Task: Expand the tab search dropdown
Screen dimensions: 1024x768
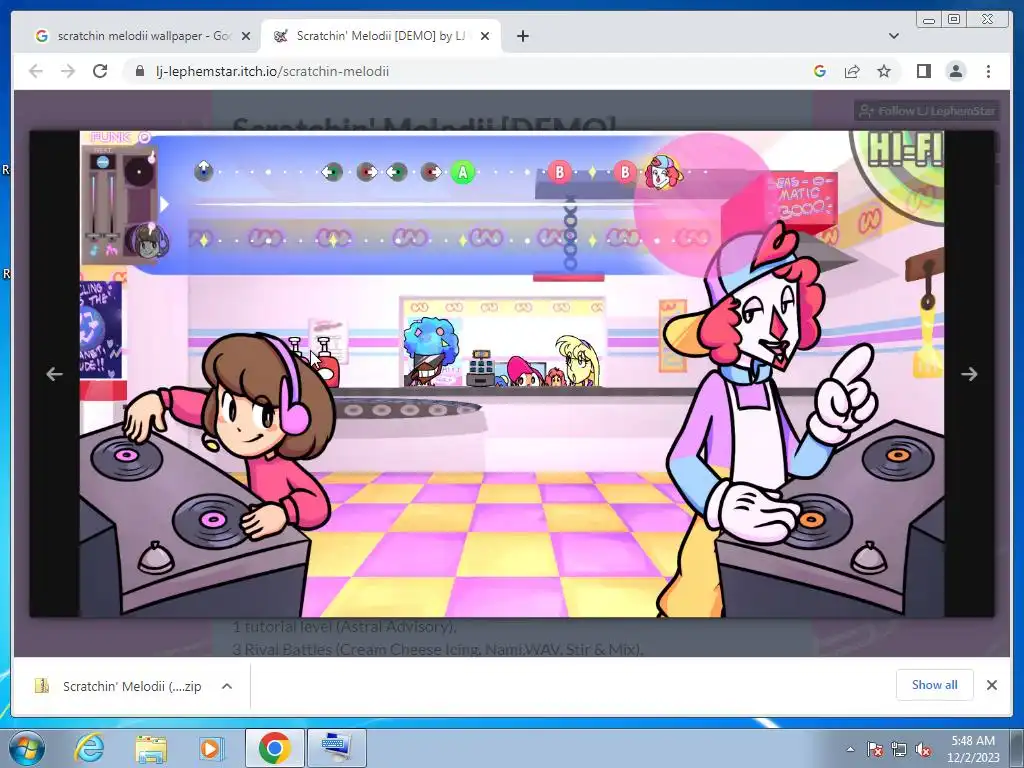Action: (894, 36)
